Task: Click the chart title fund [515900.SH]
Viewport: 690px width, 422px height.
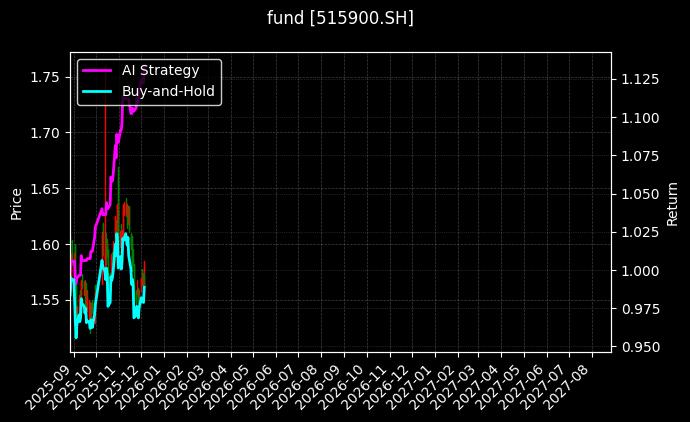Action: click(x=340, y=18)
